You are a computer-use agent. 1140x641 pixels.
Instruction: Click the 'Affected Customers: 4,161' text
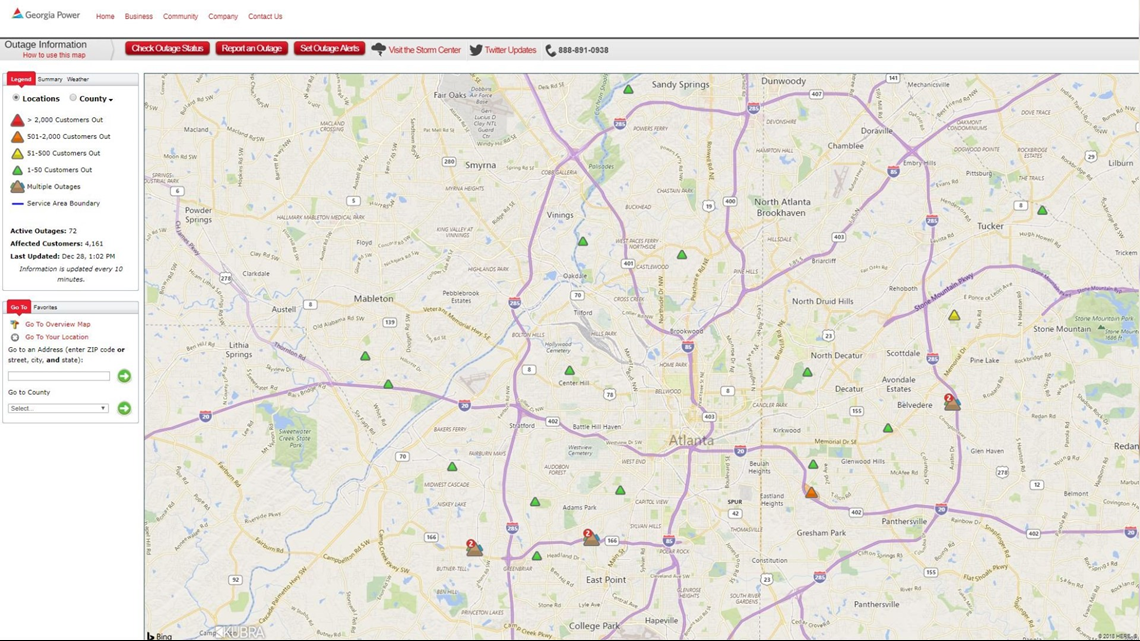pos(57,243)
